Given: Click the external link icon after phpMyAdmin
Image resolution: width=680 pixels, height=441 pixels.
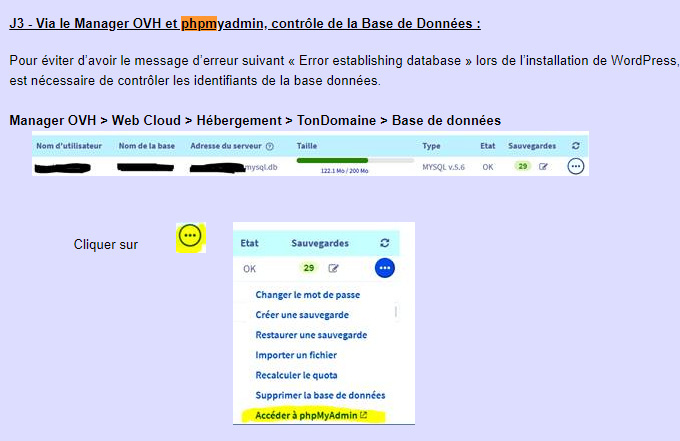Looking at the screenshot, I should (364, 415).
